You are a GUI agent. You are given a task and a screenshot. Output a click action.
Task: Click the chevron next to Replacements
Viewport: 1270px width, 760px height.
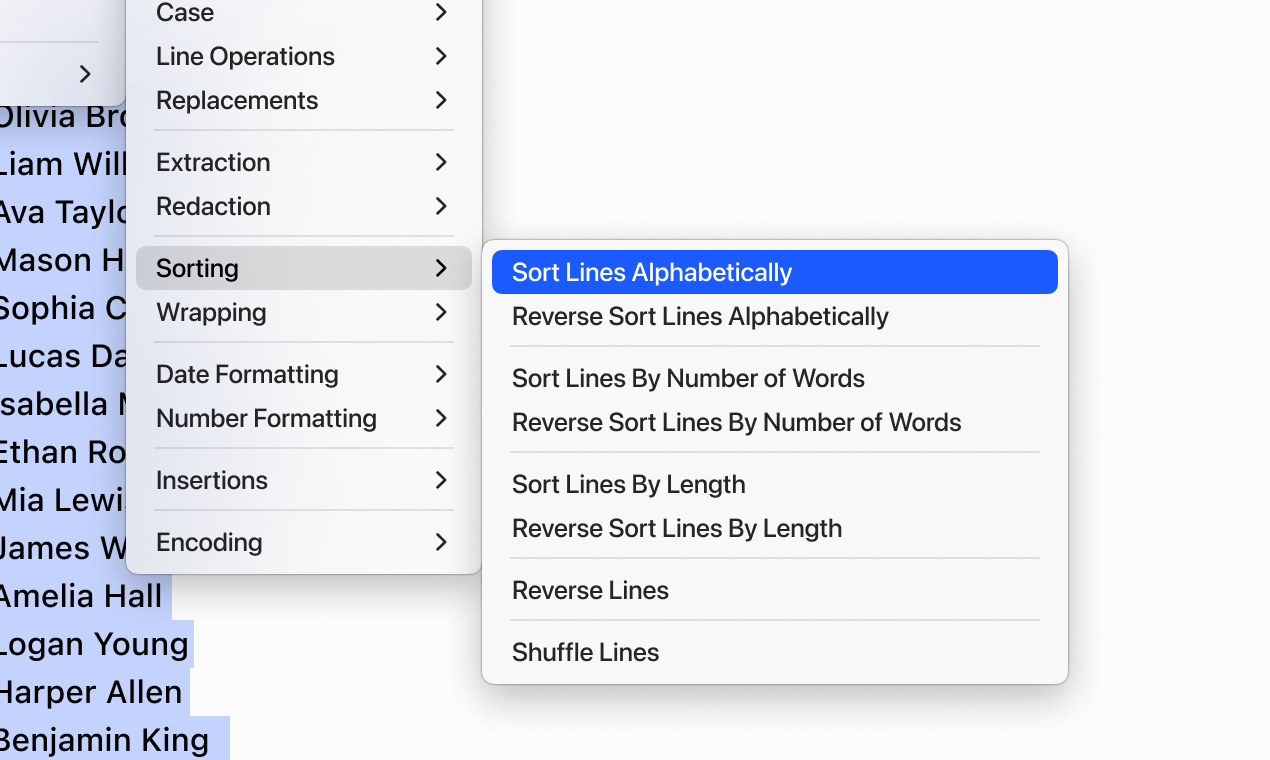pyautogui.click(x=441, y=100)
